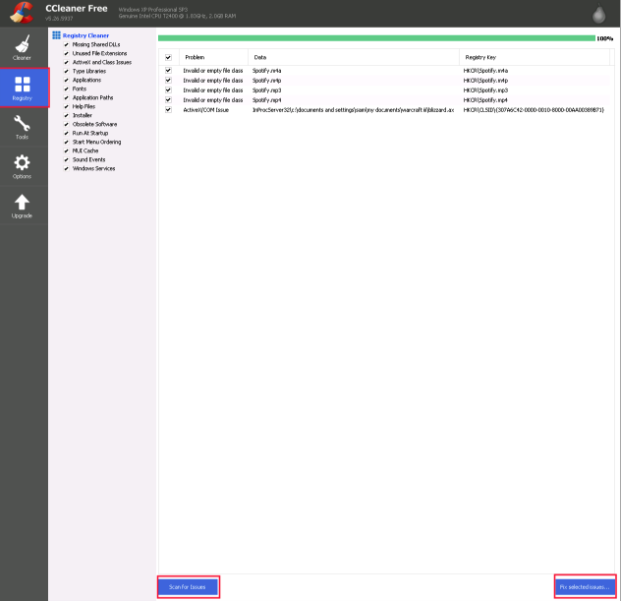Select the HKCR\Spotify.mp3 registry key cell

coord(486,90)
